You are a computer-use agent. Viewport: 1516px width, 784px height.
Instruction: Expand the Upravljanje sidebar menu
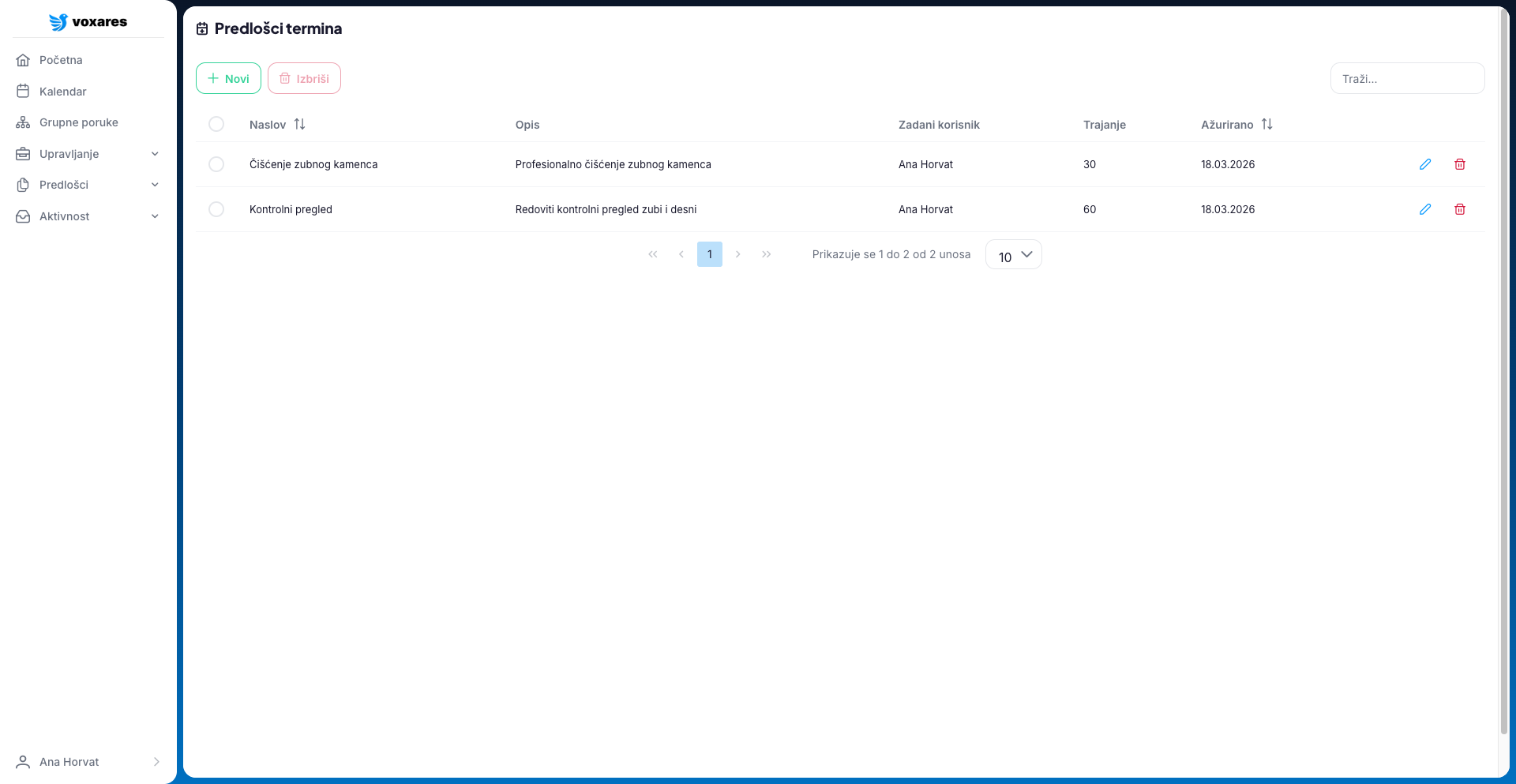(87, 154)
